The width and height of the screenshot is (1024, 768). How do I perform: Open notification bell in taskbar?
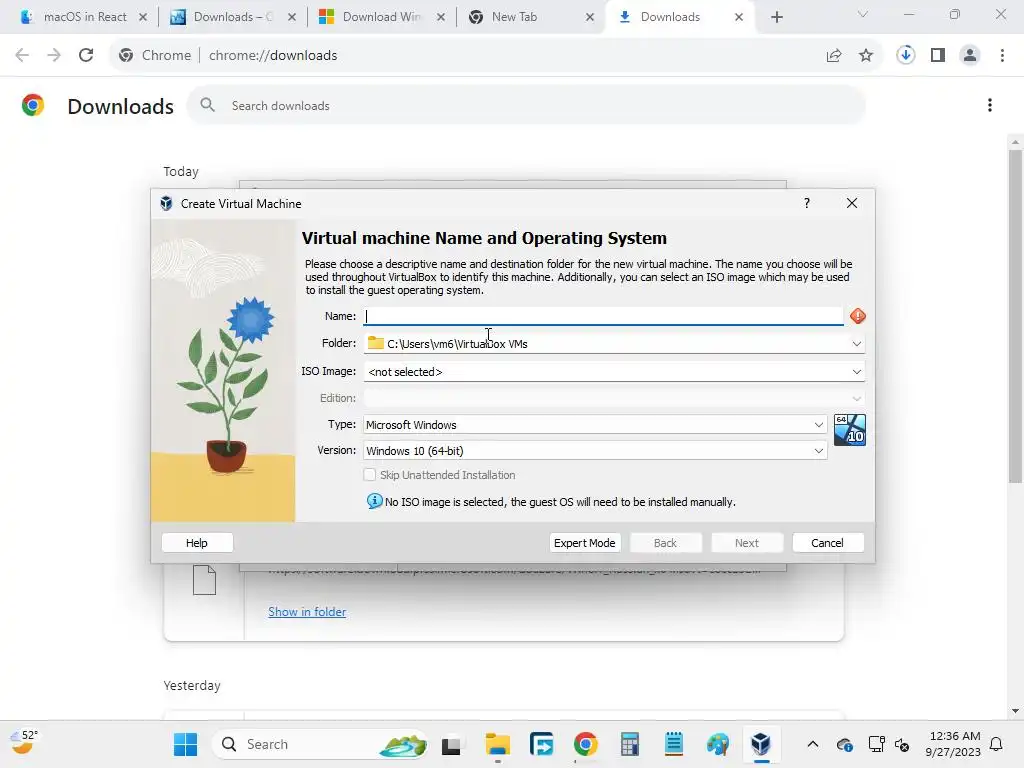click(997, 744)
